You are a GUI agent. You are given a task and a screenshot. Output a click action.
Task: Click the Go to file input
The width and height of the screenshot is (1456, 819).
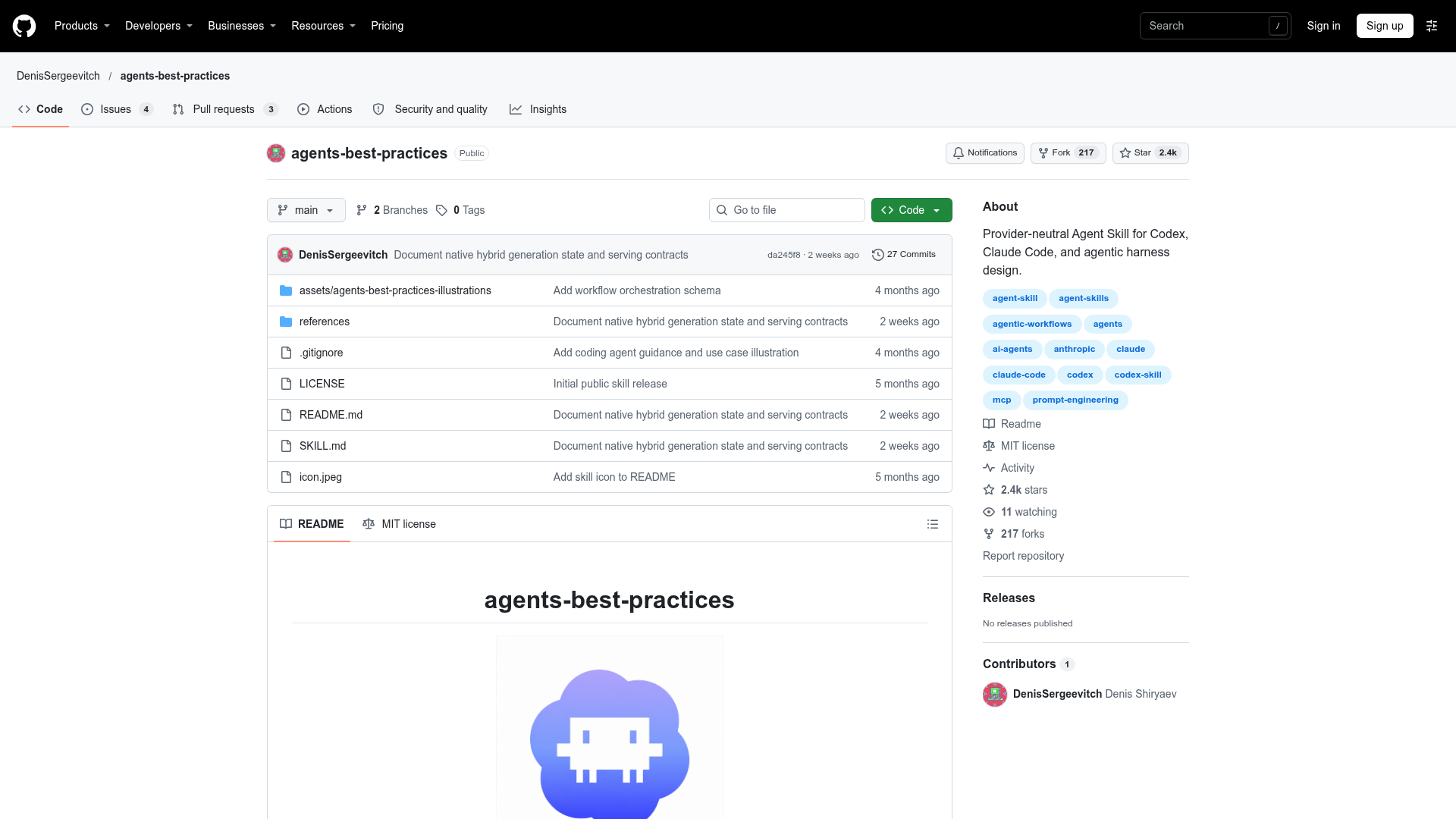[x=787, y=210]
